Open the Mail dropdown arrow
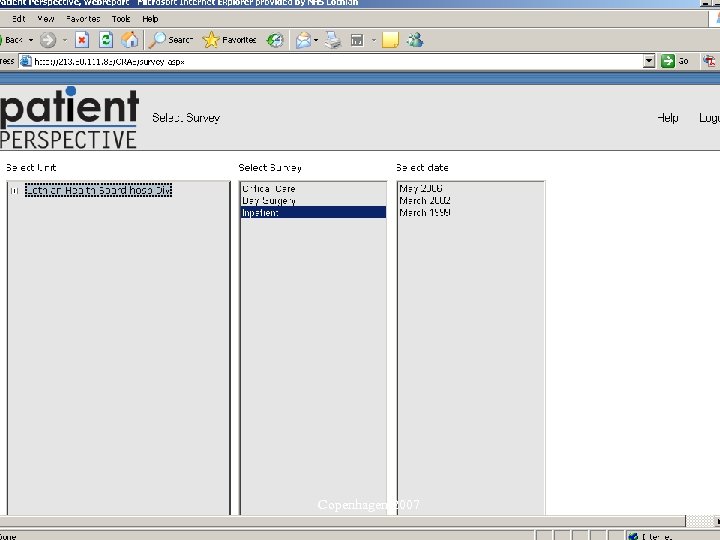 (x=316, y=40)
